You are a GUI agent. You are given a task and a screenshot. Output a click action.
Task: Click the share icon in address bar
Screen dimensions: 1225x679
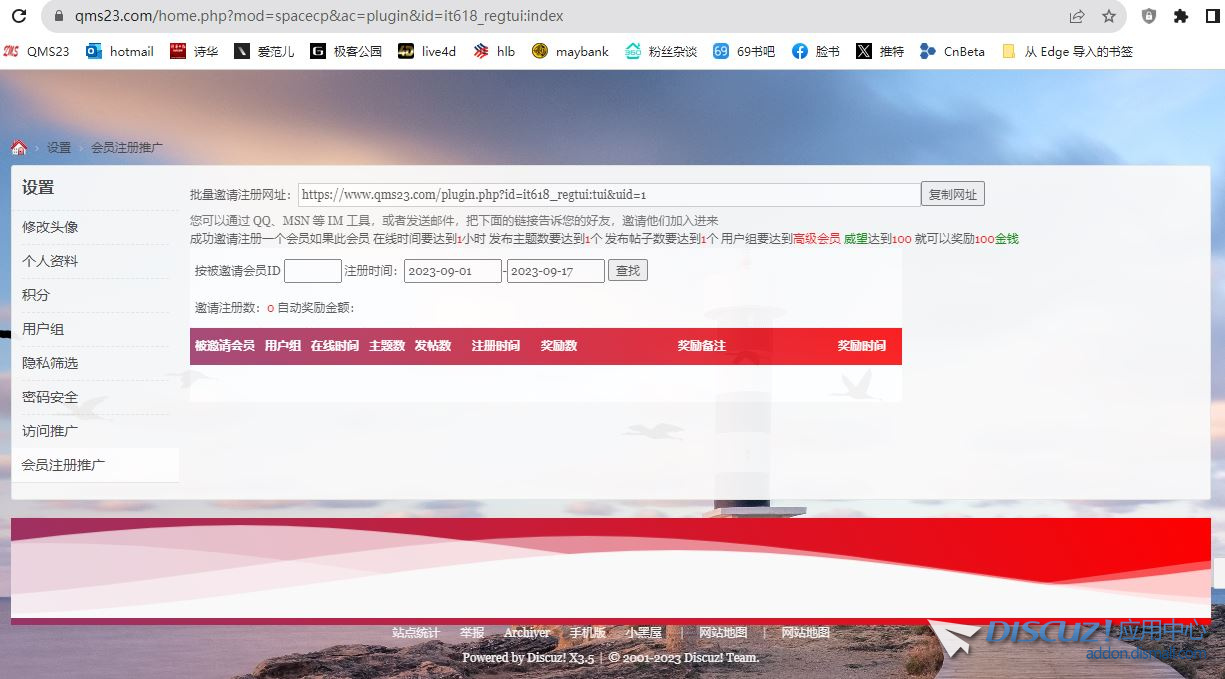1077,16
